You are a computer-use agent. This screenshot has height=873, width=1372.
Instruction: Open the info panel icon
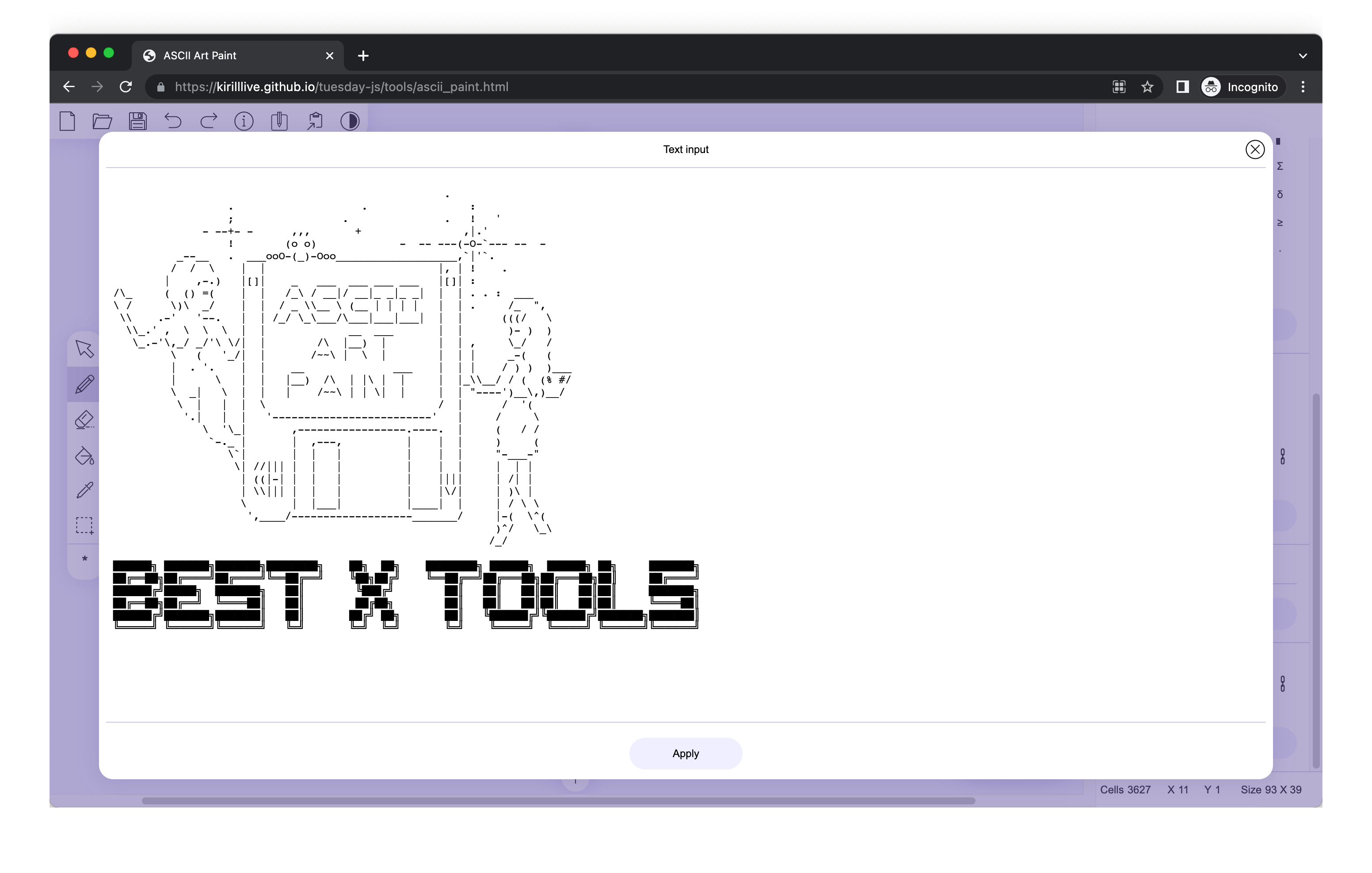[244, 121]
